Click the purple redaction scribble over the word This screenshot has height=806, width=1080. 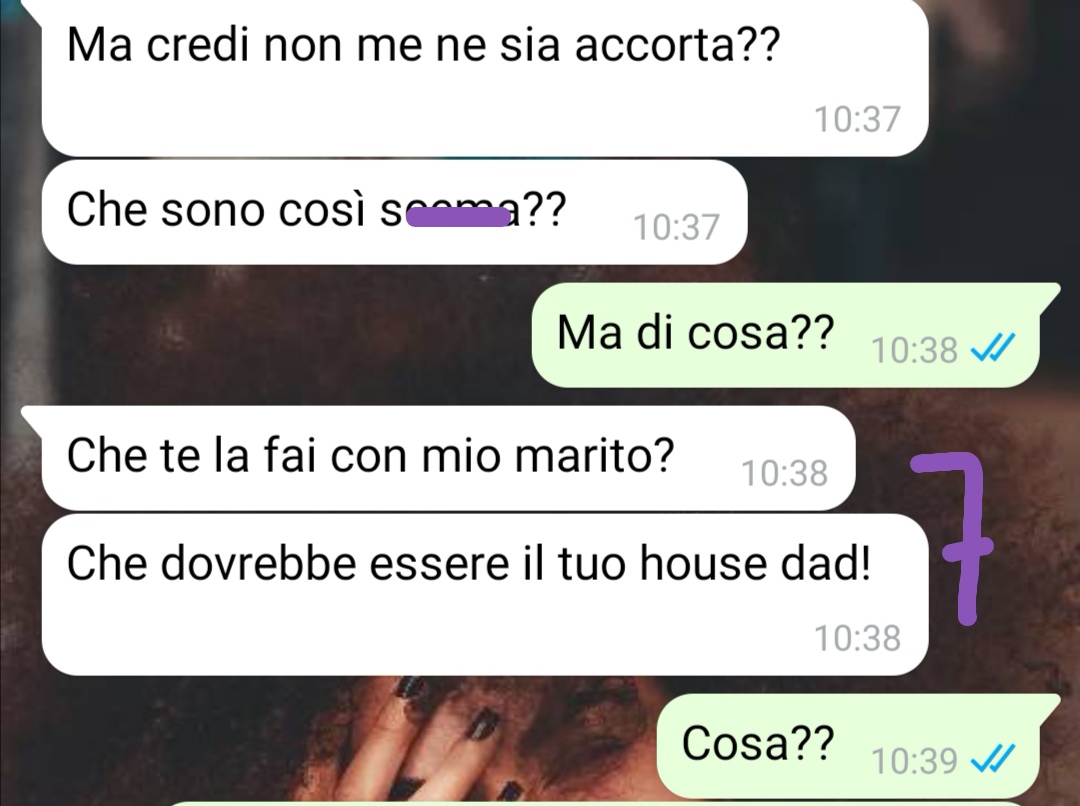click(458, 217)
